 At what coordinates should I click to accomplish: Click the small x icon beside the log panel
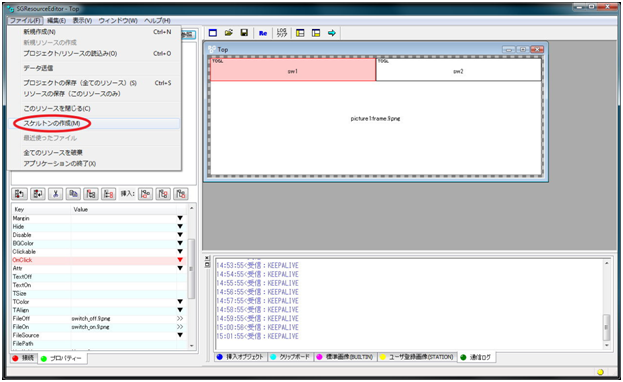click(207, 258)
